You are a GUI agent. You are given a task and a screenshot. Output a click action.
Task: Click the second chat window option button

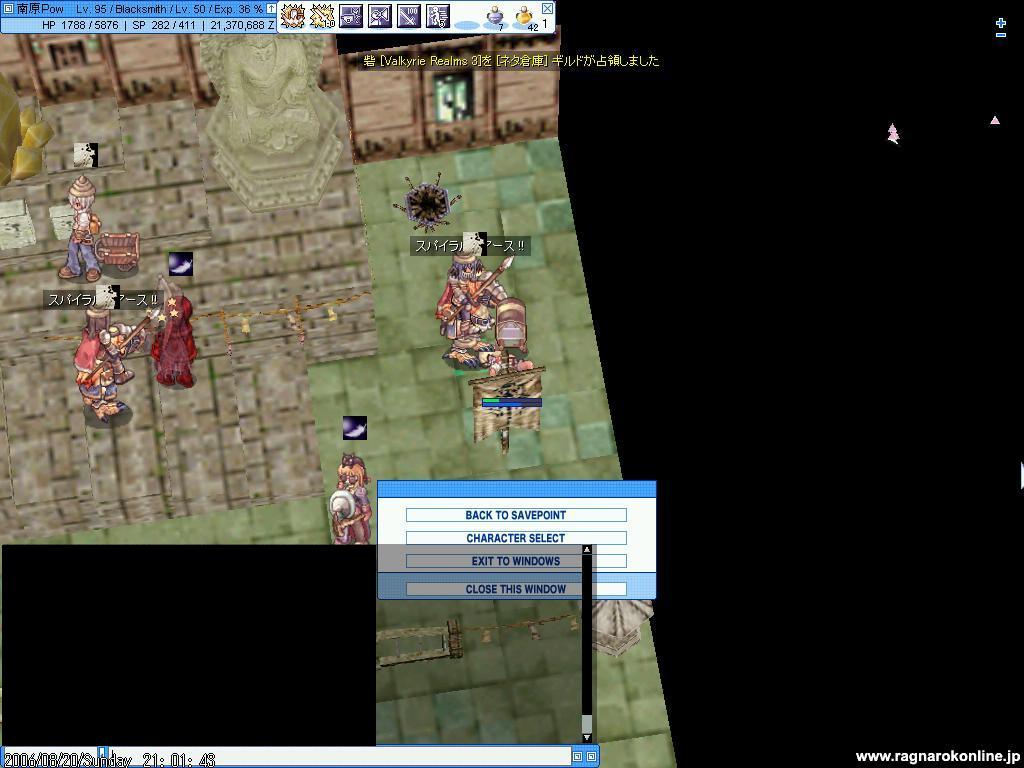591,756
